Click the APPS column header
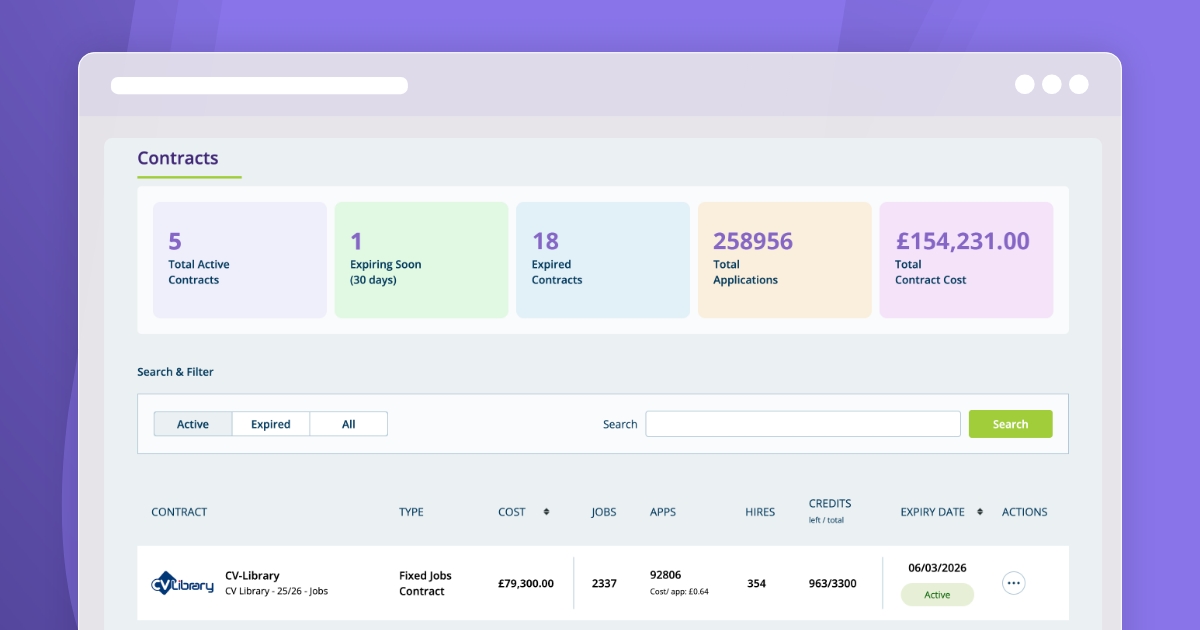This screenshot has width=1200, height=630. click(x=663, y=512)
